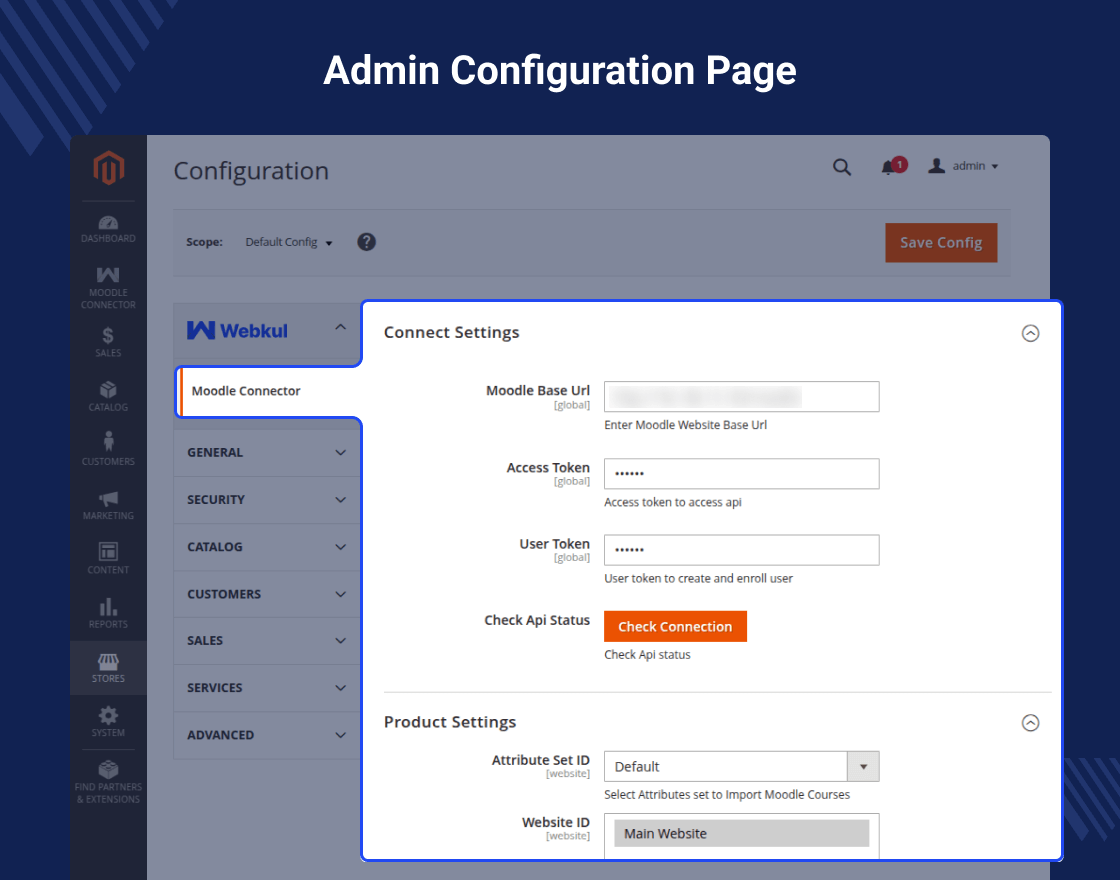Open the Customers sidebar menu
Screen dimensions: 1120x880
point(108,449)
